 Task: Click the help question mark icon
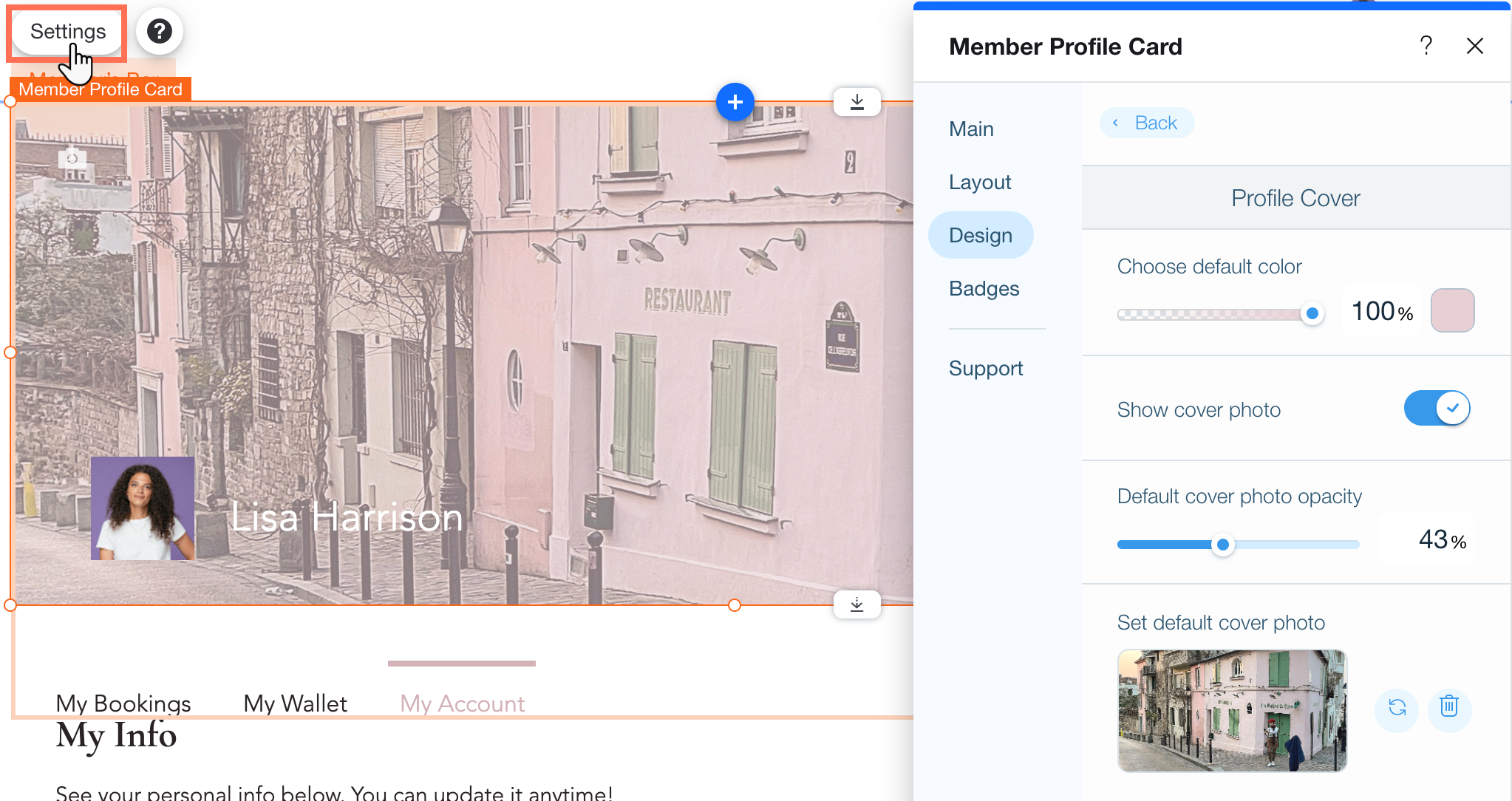pos(159,31)
